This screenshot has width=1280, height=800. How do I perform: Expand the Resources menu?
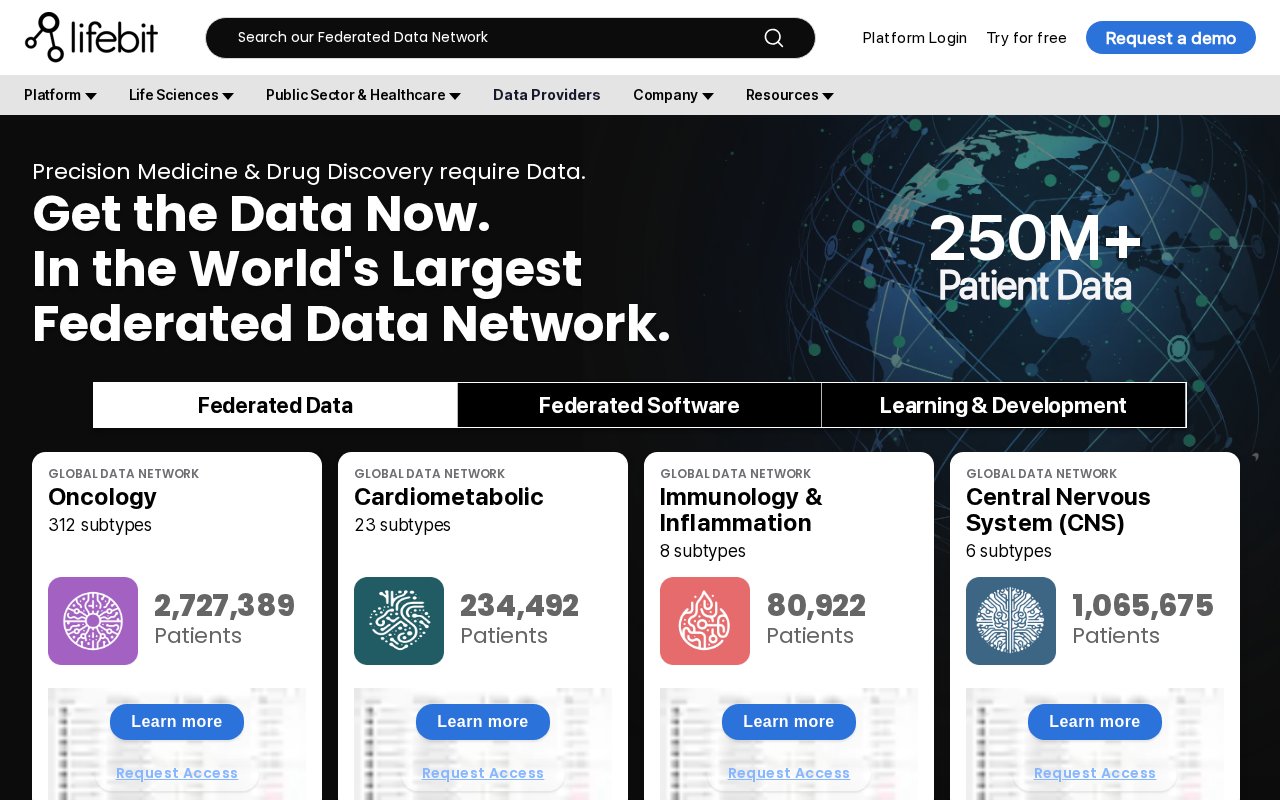point(790,95)
